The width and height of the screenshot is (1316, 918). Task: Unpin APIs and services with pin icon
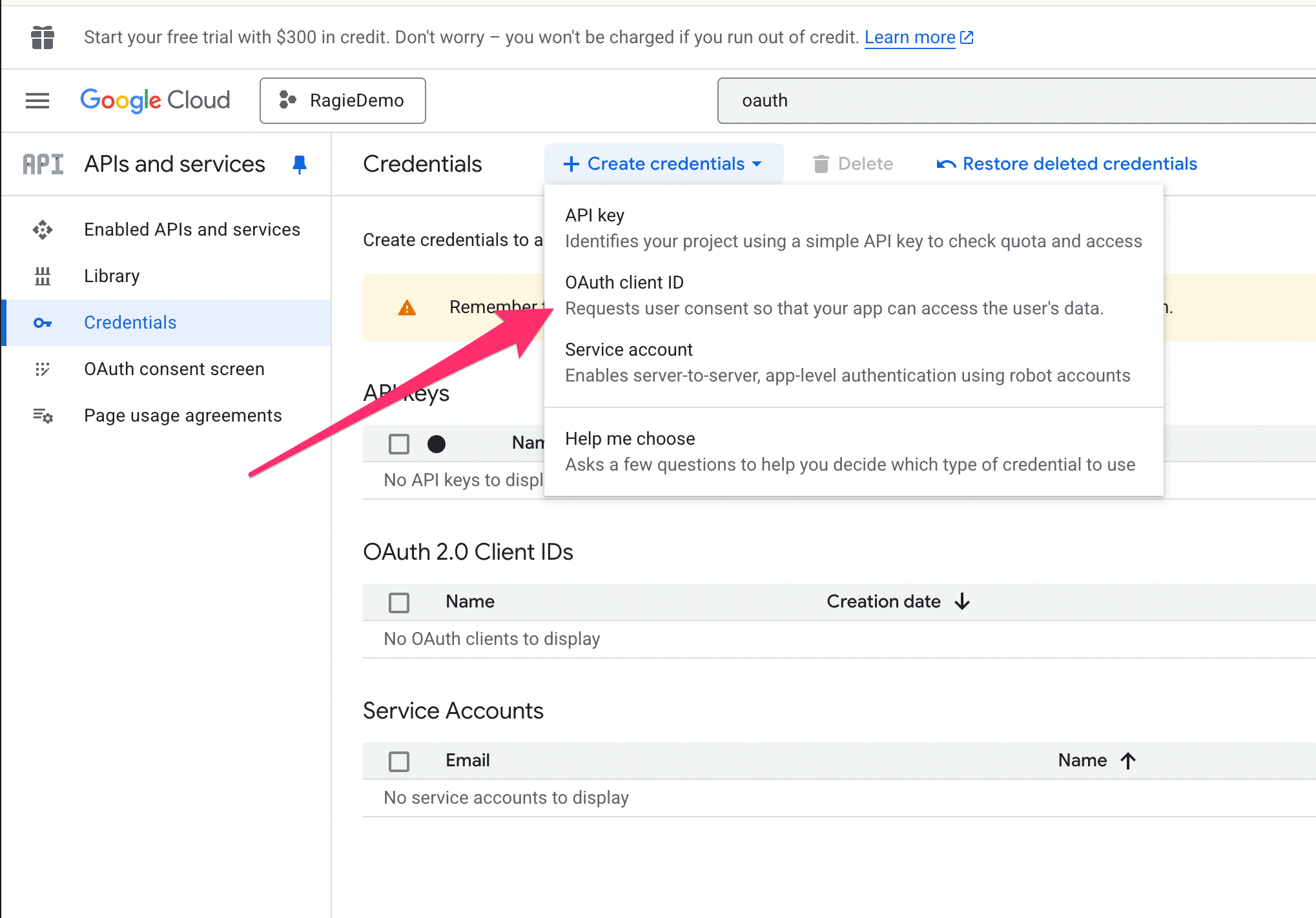tap(299, 165)
